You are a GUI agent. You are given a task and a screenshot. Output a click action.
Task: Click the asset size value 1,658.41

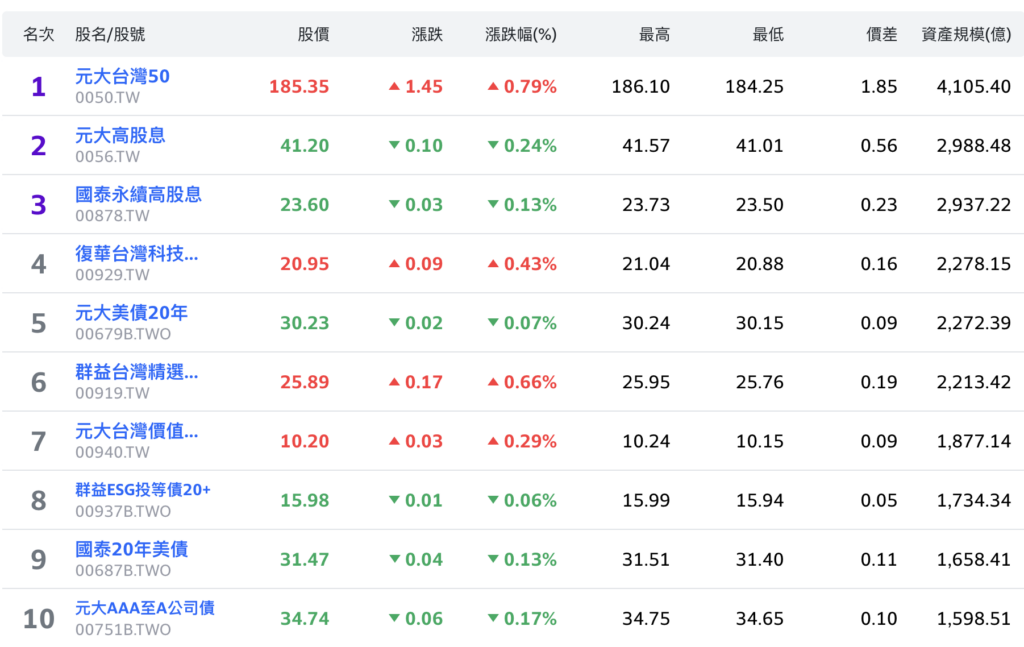coord(974,560)
